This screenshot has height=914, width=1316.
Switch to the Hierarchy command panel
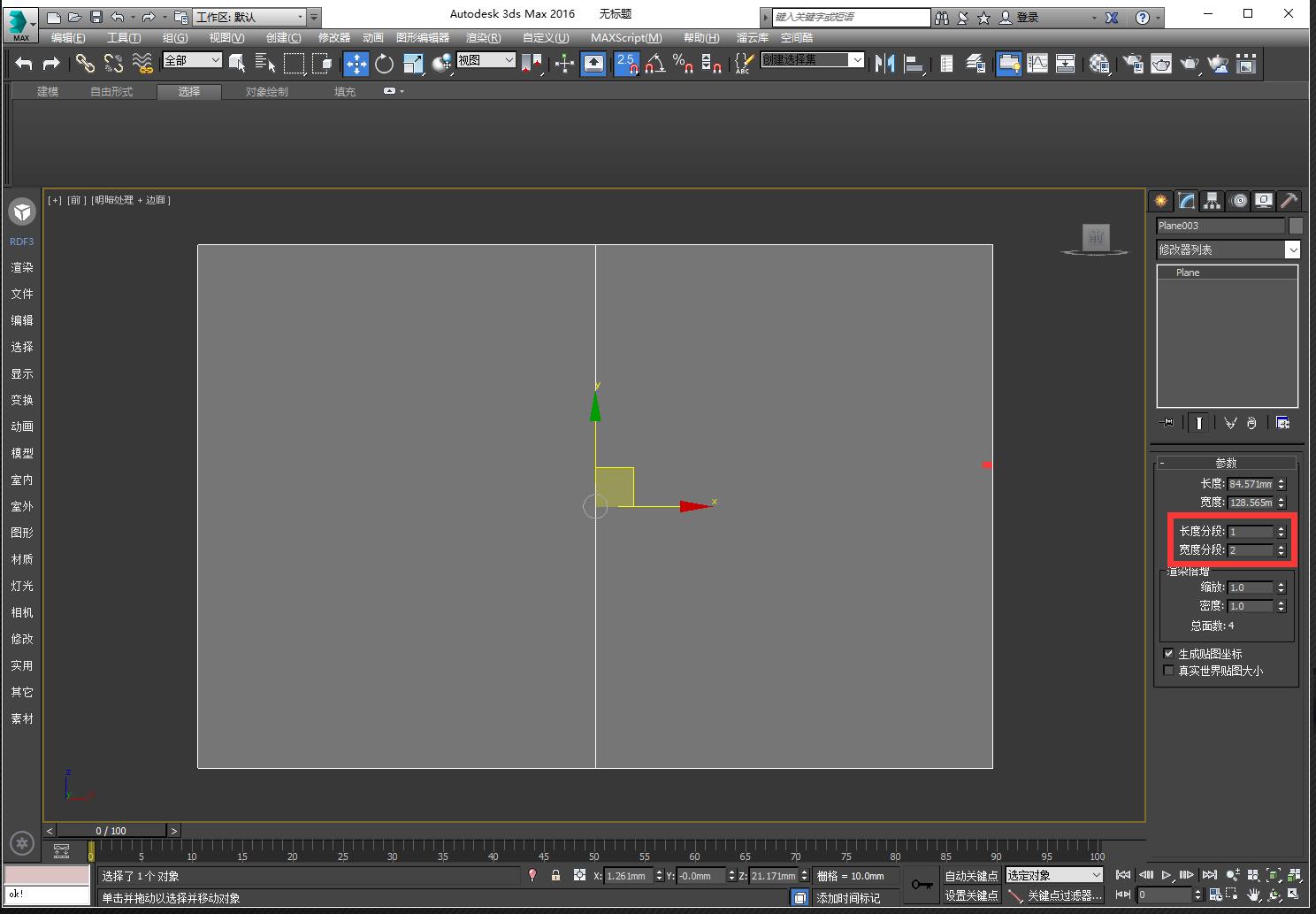1212,201
